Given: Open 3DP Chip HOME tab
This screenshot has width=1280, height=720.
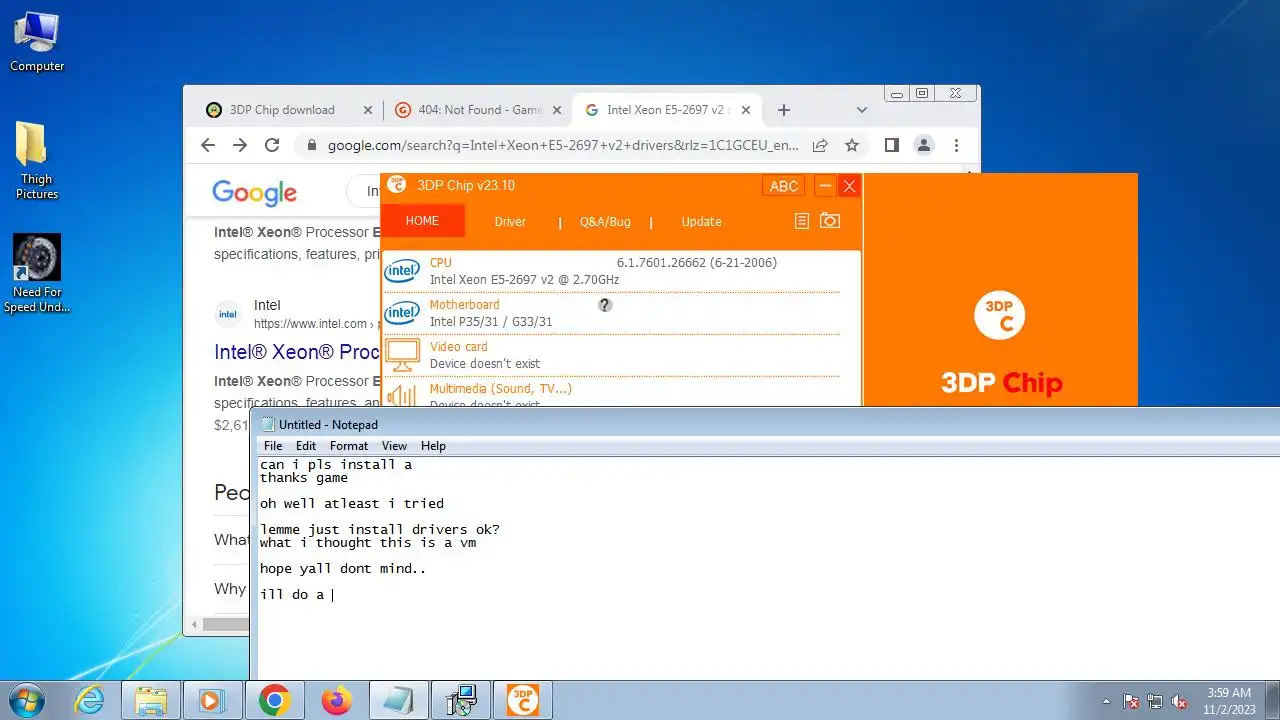Looking at the screenshot, I should 422,221.
